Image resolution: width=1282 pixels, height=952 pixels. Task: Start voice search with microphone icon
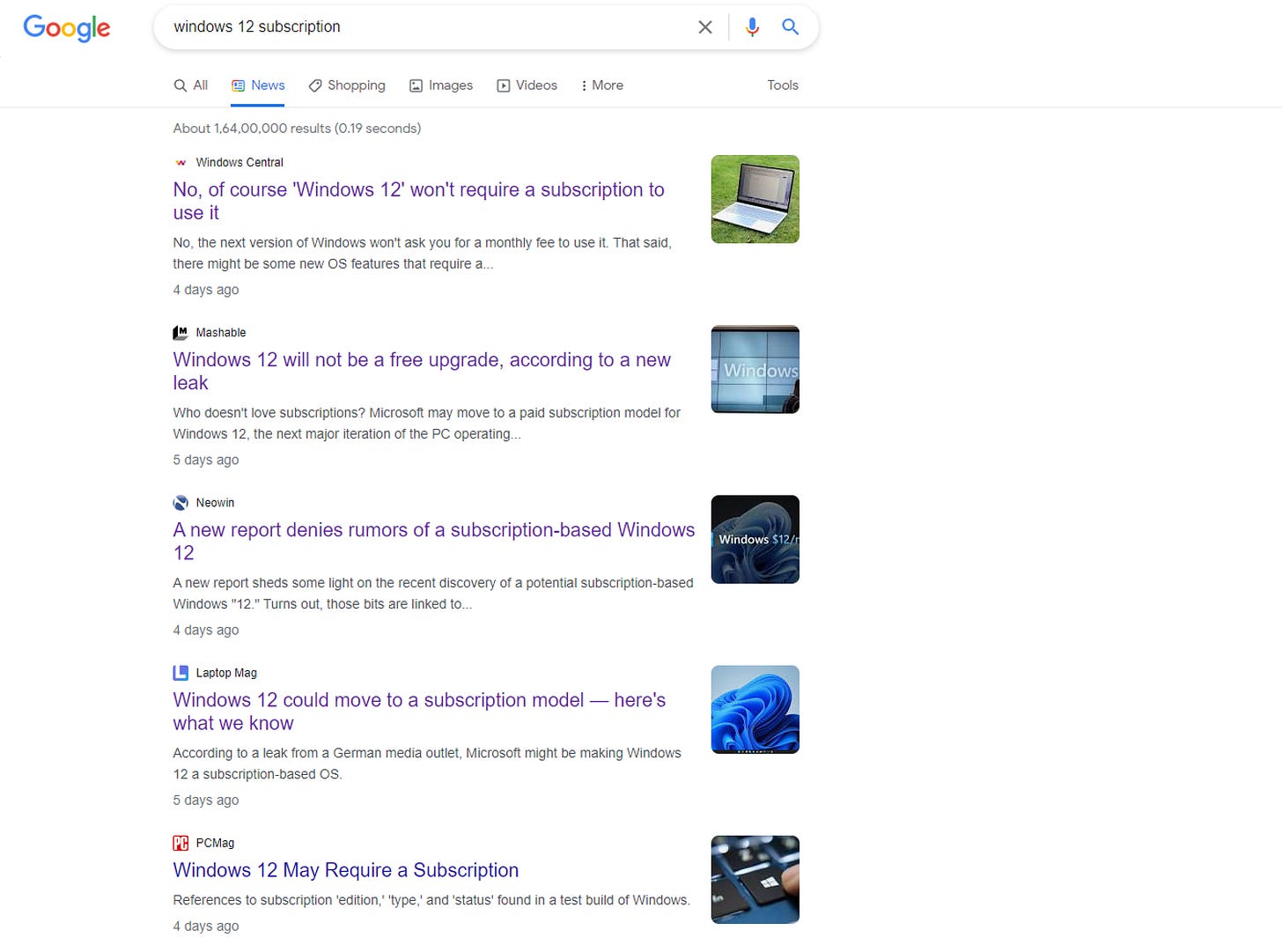coord(752,27)
